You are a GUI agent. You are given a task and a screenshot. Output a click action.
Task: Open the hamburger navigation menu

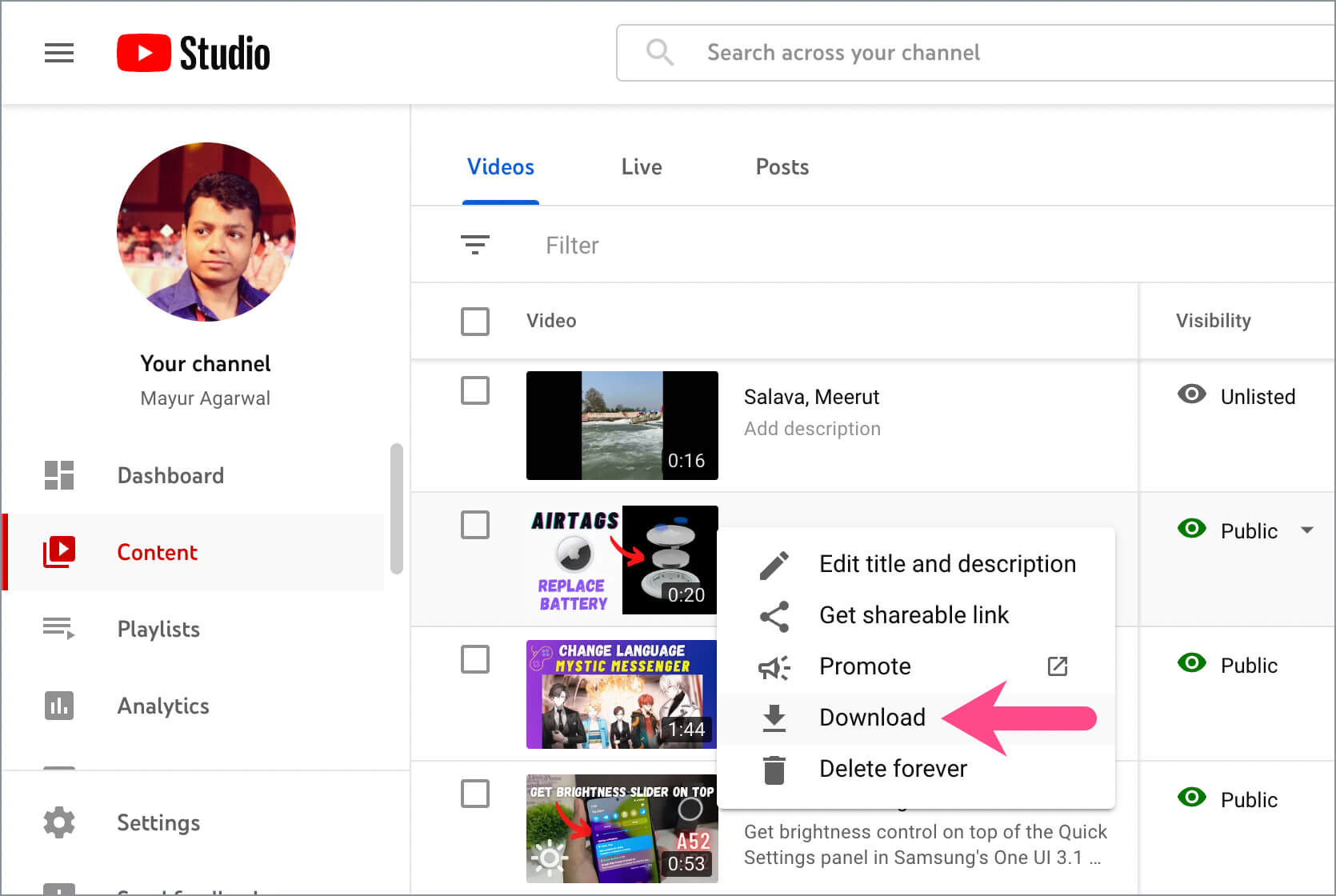point(58,53)
